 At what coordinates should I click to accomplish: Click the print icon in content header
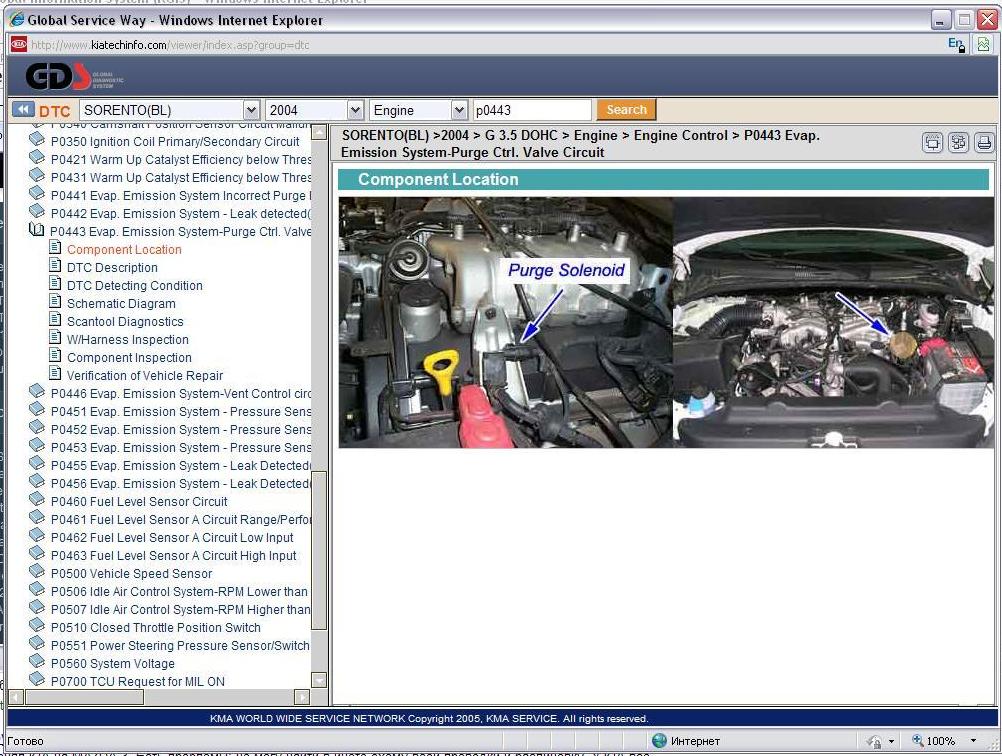984,143
